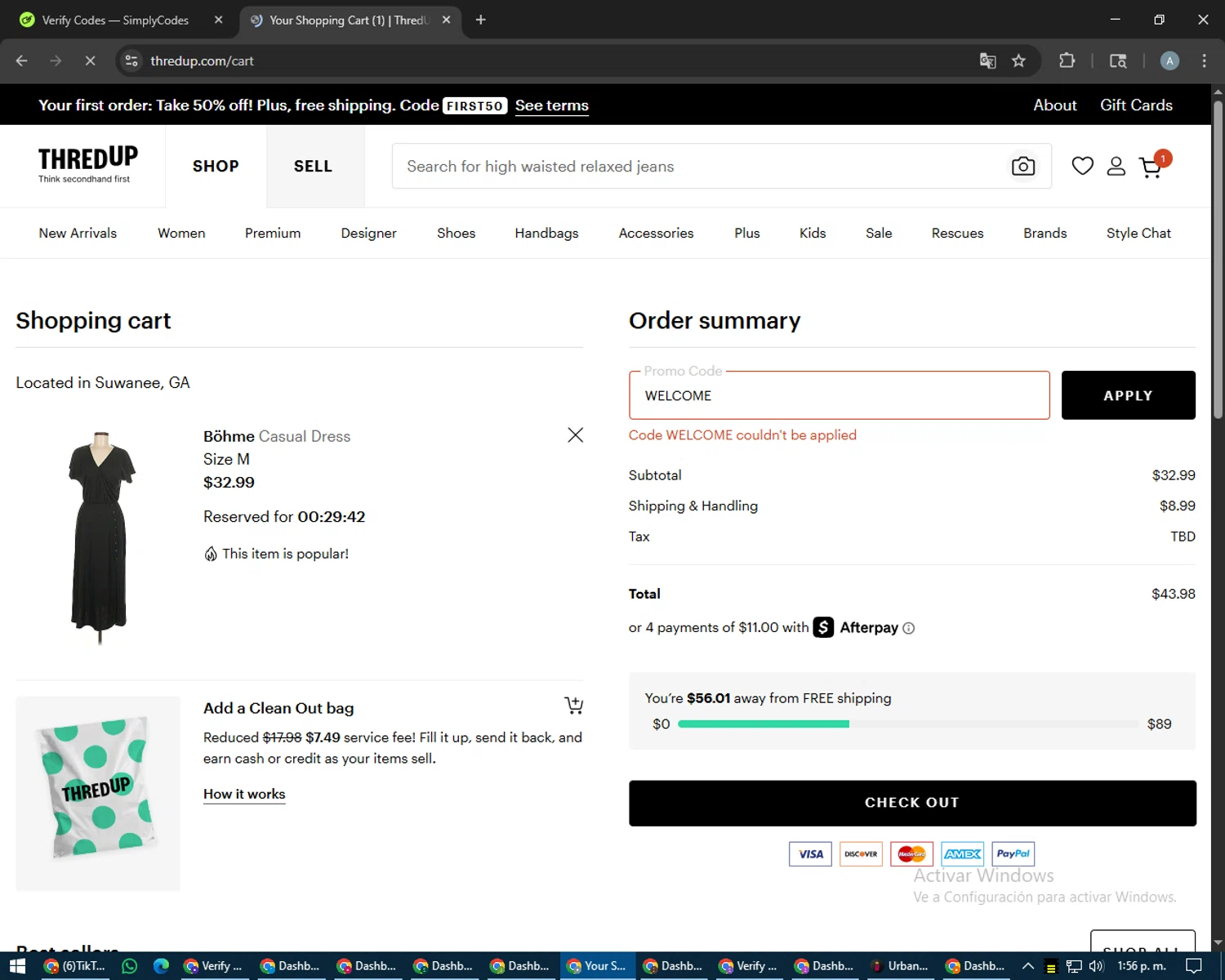Screen dimensions: 1225x980
Task: Open Chrome menu three dots
Action: (x=1204, y=60)
